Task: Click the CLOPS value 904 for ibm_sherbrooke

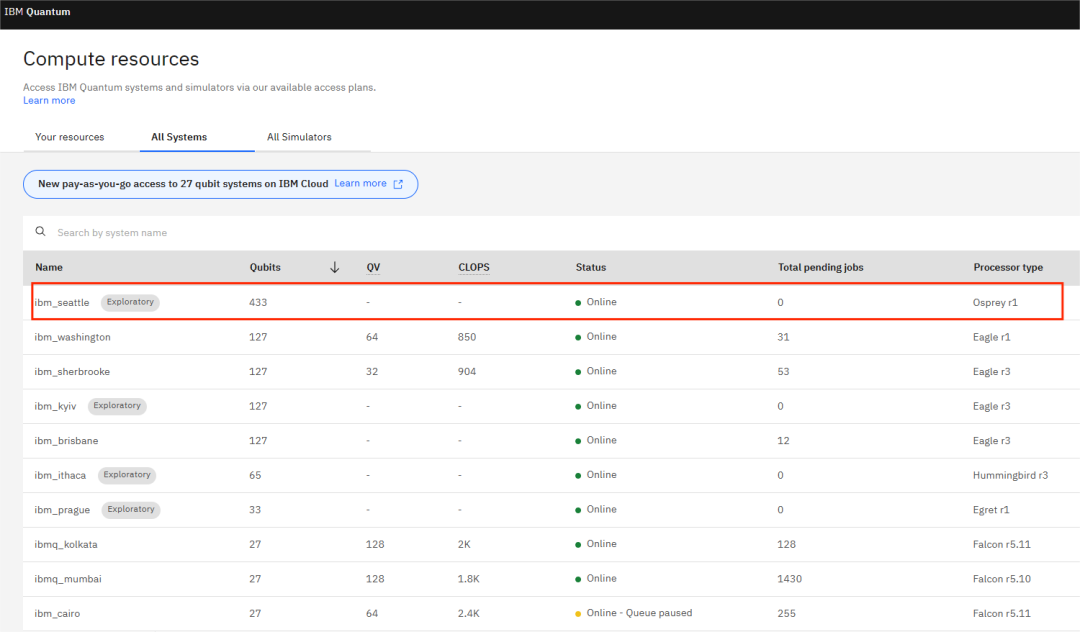Action: [x=467, y=372]
